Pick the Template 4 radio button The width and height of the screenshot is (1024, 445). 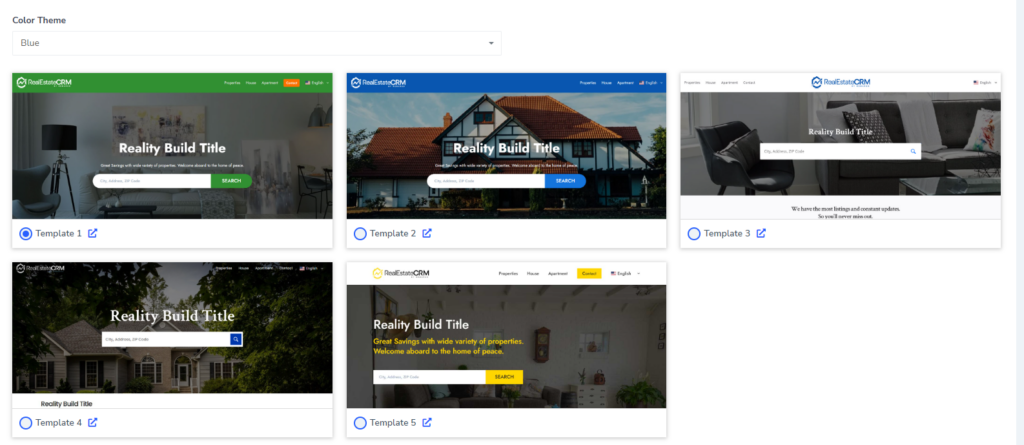26,422
